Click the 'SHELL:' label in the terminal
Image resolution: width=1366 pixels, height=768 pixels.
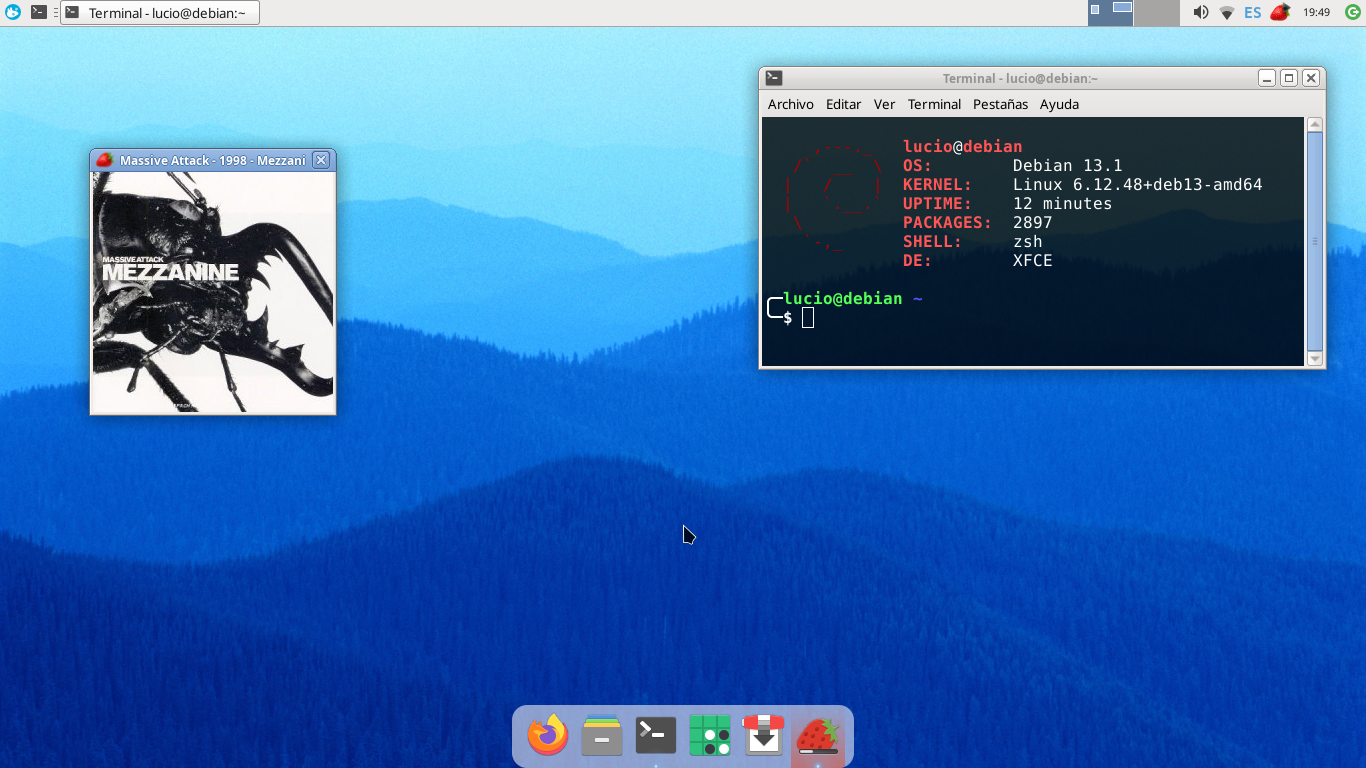pyautogui.click(x=933, y=241)
